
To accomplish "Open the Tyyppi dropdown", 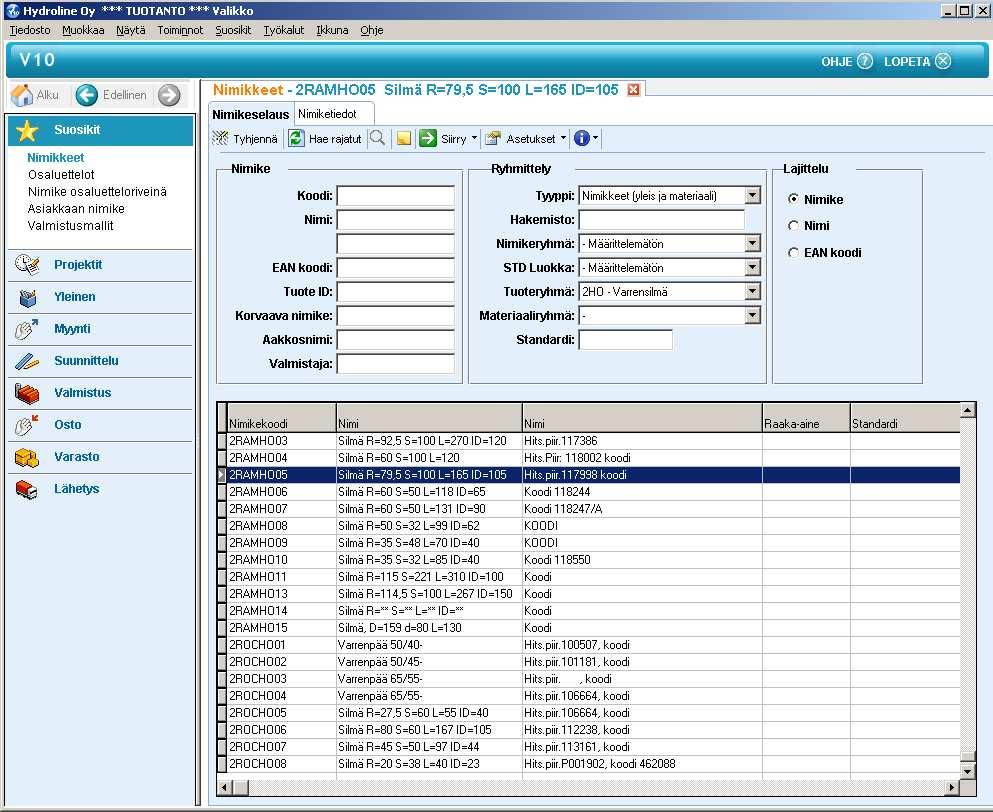I will 752,196.
